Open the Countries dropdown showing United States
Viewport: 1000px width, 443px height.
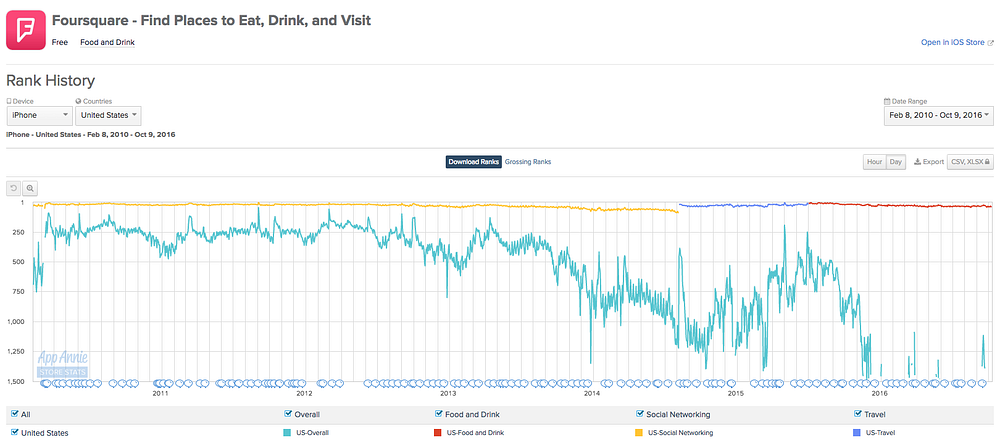[x=108, y=115]
